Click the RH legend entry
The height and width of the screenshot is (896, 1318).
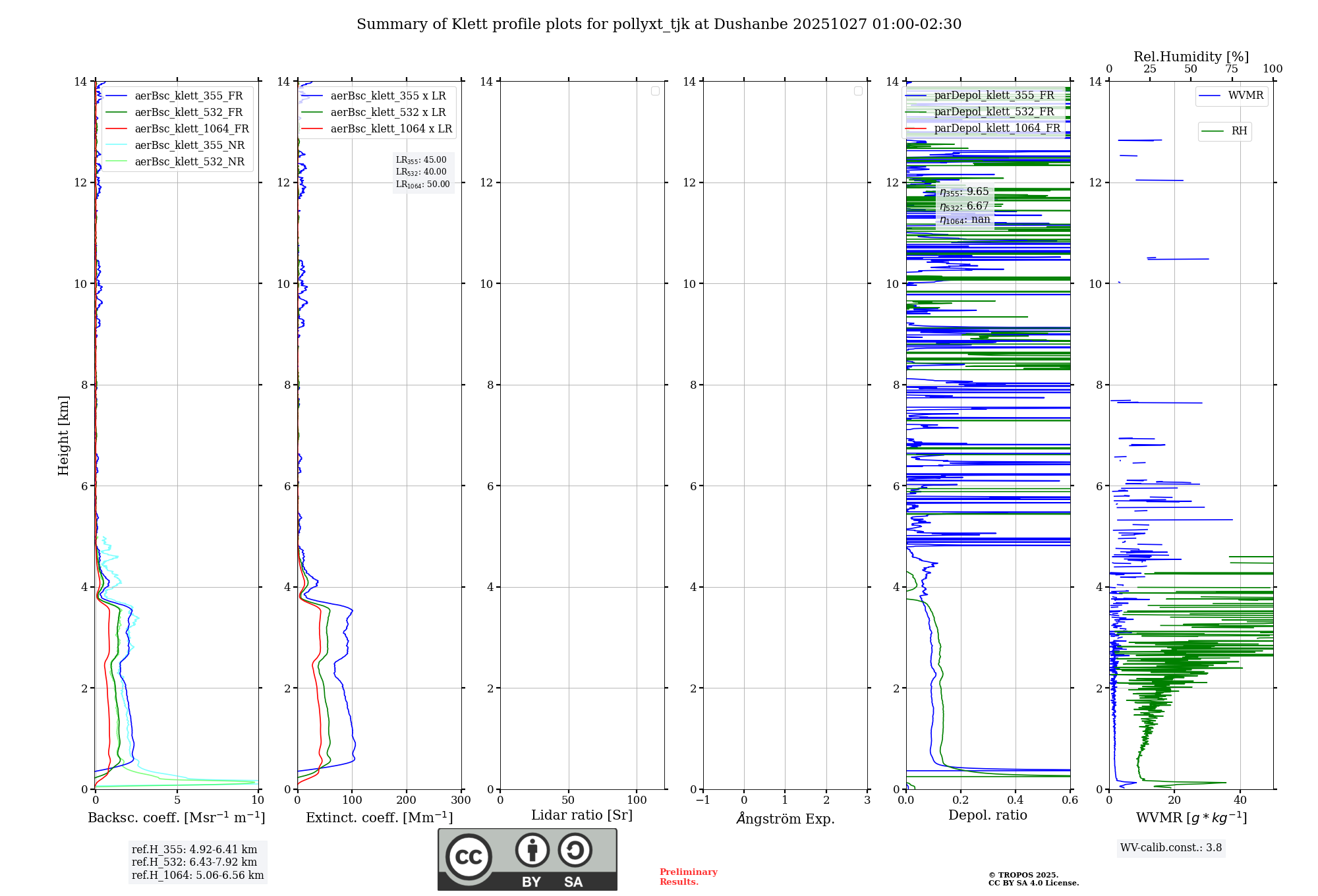(1238, 131)
